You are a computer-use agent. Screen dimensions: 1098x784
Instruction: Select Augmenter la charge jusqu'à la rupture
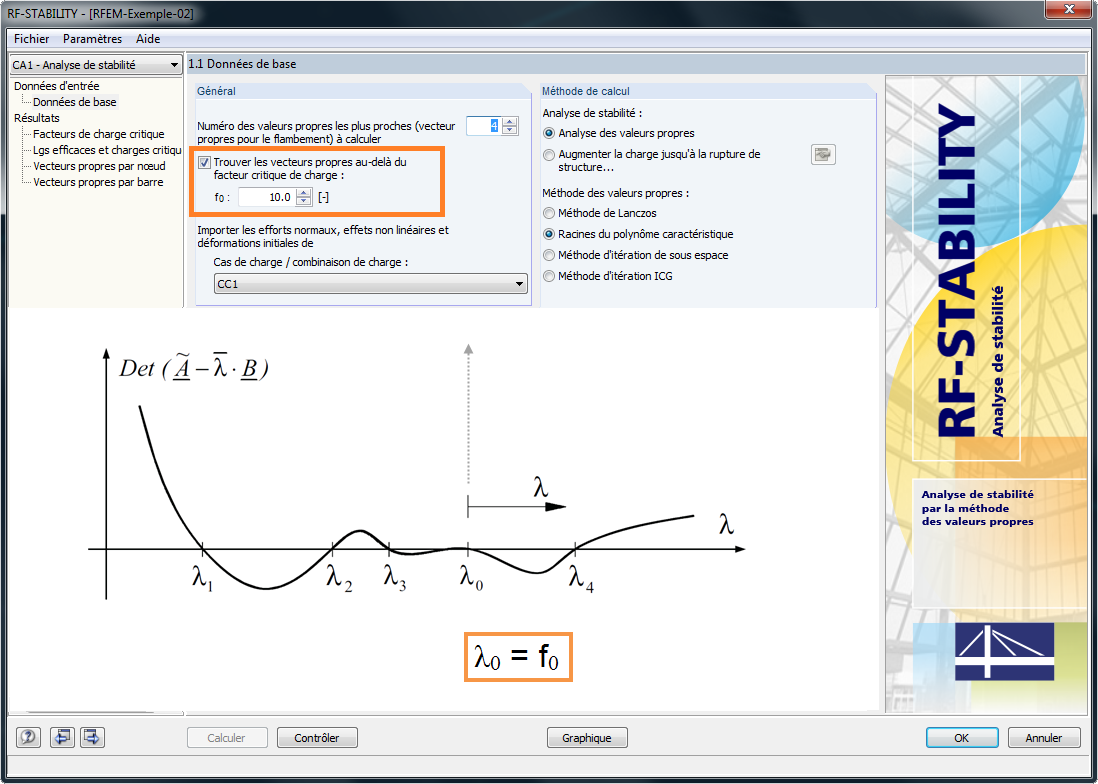549,155
